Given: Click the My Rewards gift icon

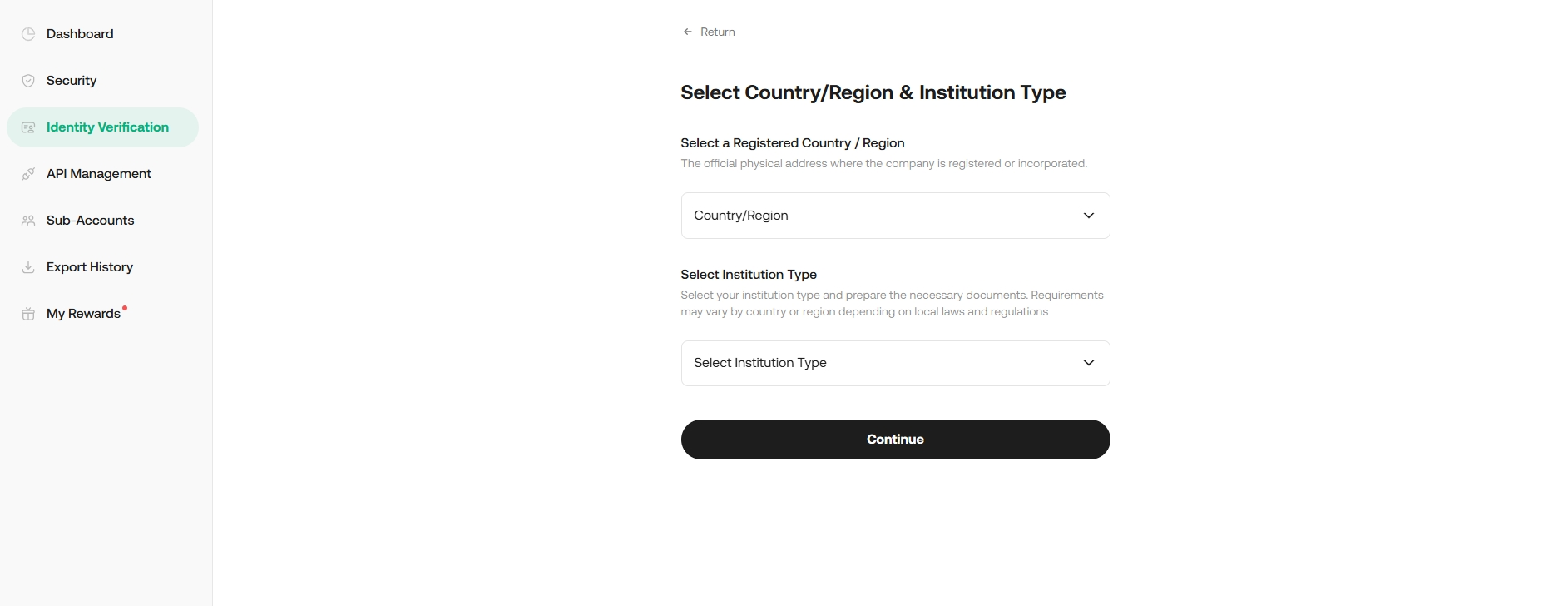Looking at the screenshot, I should [28, 314].
